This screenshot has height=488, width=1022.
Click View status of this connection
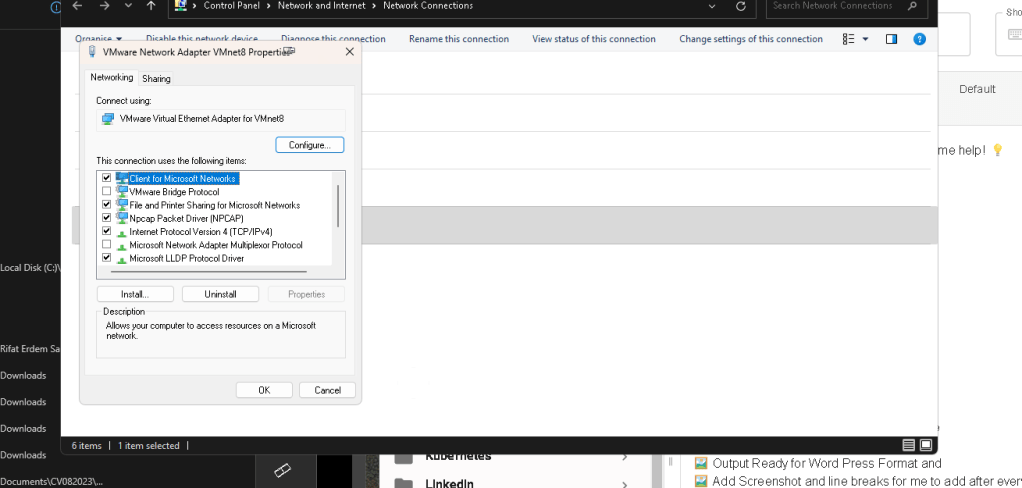tap(594, 39)
